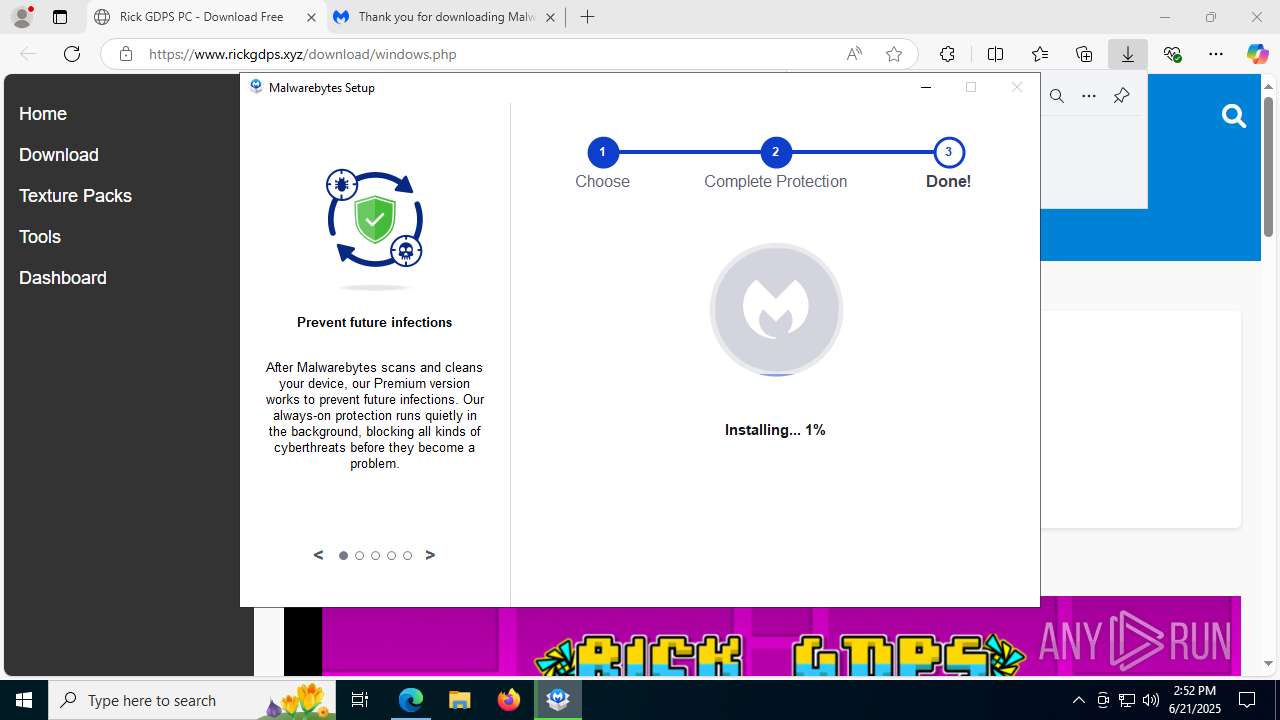Screen dimensions: 1280x720
Task: Show the previous slide arrow
Action: coord(318,555)
